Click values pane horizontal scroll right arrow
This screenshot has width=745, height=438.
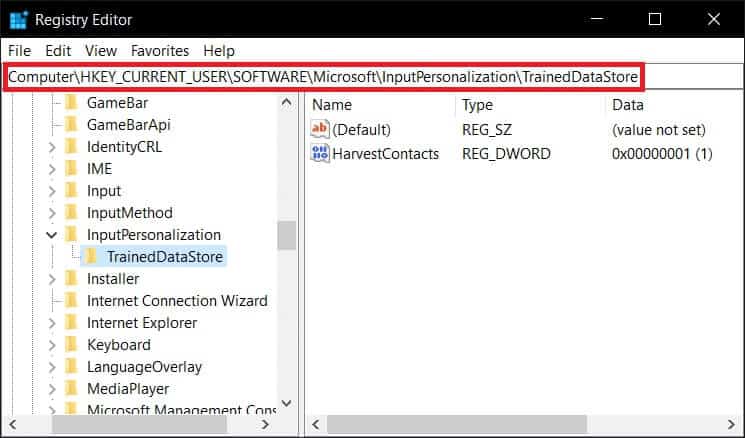tap(732, 424)
